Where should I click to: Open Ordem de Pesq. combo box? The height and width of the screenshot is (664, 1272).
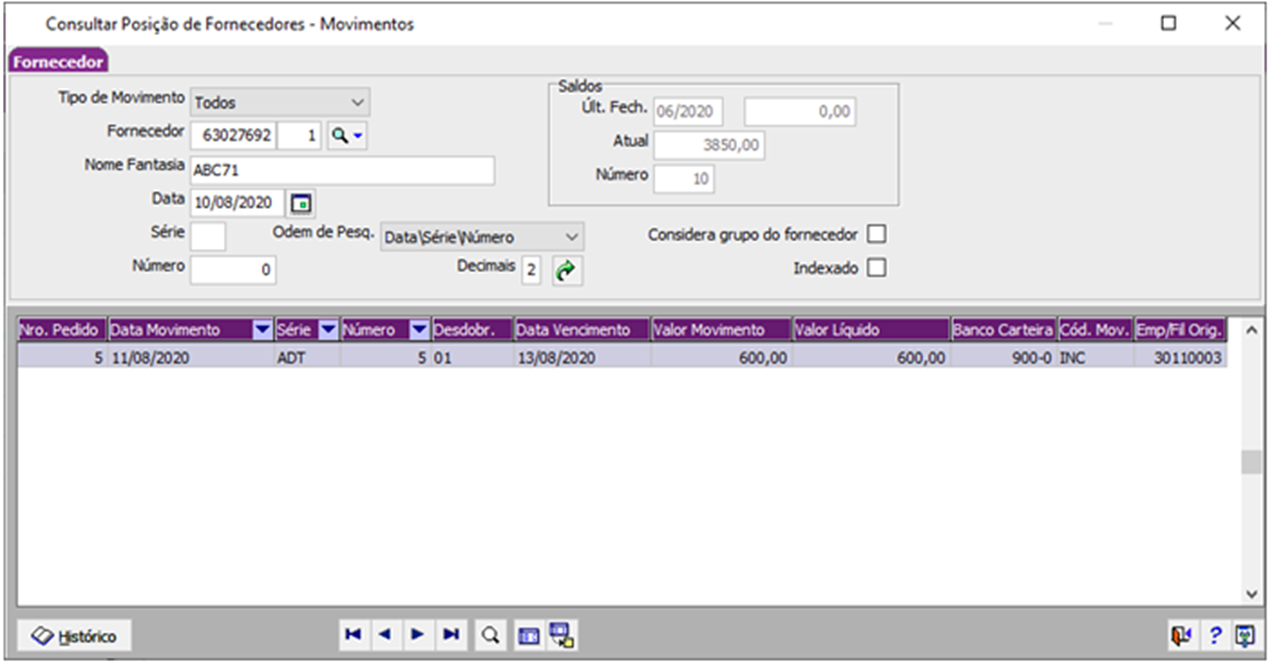482,237
